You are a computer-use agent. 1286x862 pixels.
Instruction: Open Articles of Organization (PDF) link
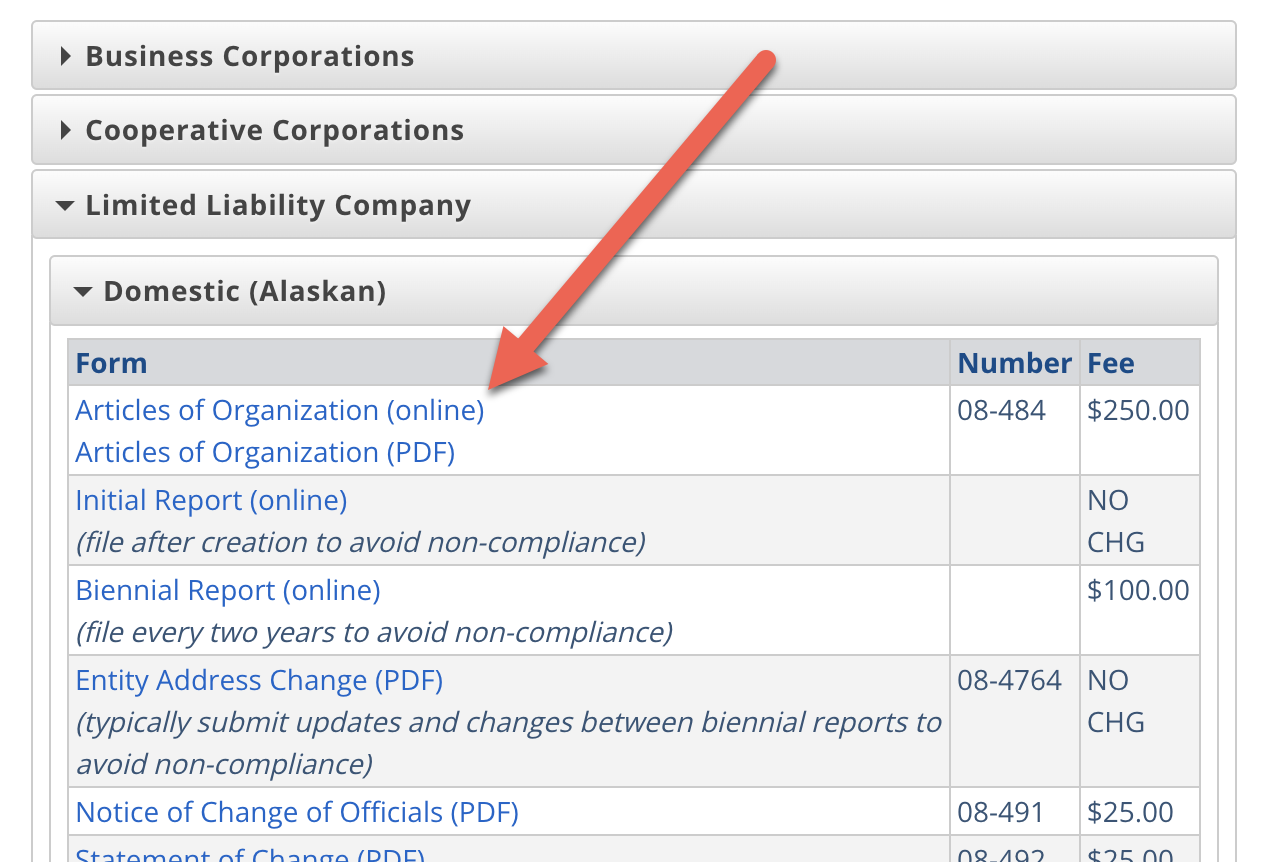tap(265, 453)
